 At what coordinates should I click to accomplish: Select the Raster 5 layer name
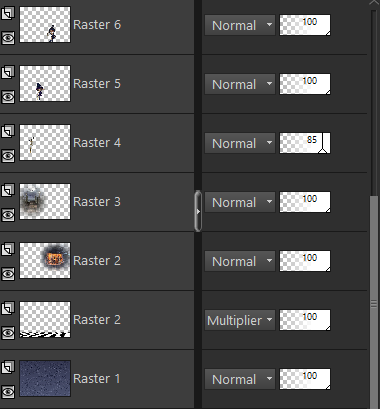click(97, 84)
